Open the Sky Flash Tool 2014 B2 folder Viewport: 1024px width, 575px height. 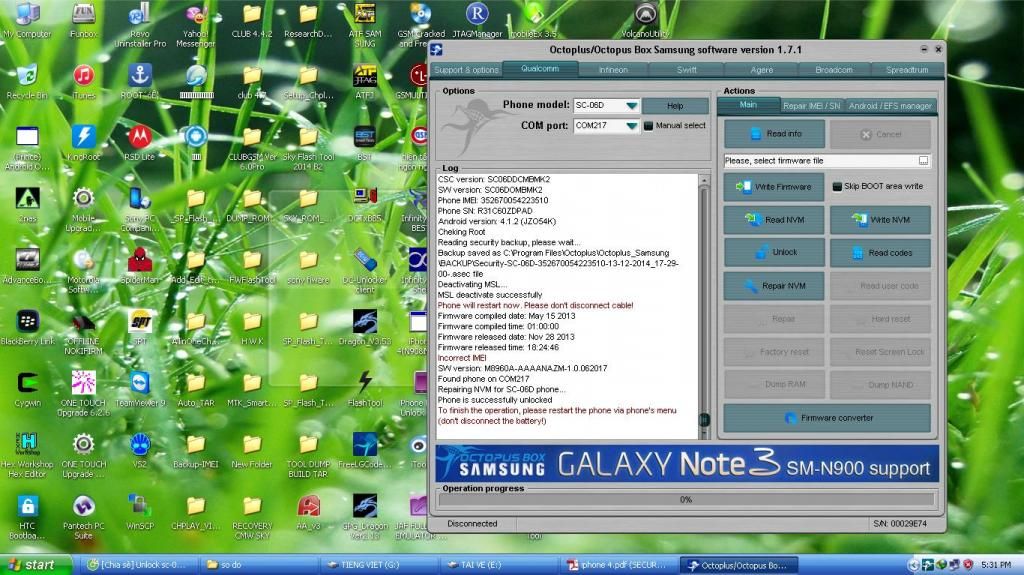click(308, 148)
